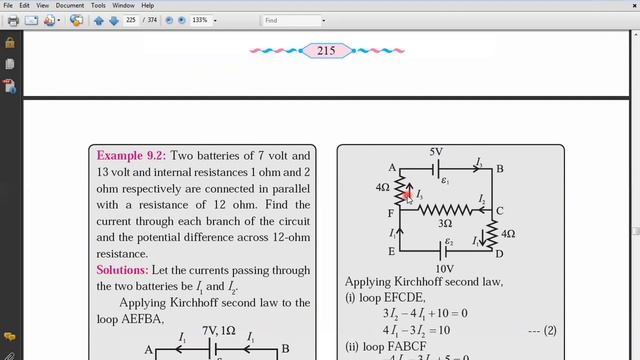
Task: Click the total page count "374"
Action: pos(152,20)
